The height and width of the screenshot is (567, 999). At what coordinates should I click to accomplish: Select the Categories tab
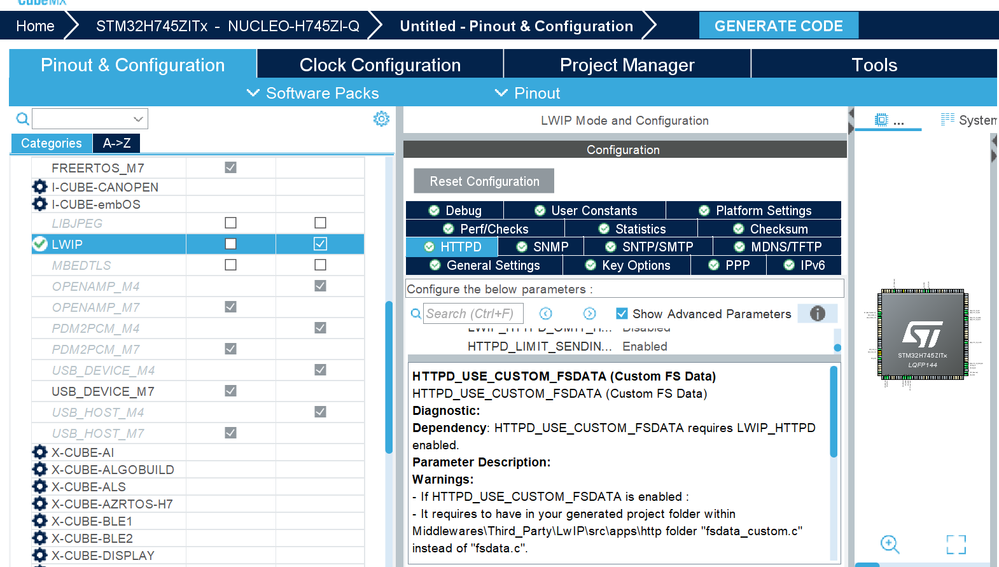(x=51, y=143)
